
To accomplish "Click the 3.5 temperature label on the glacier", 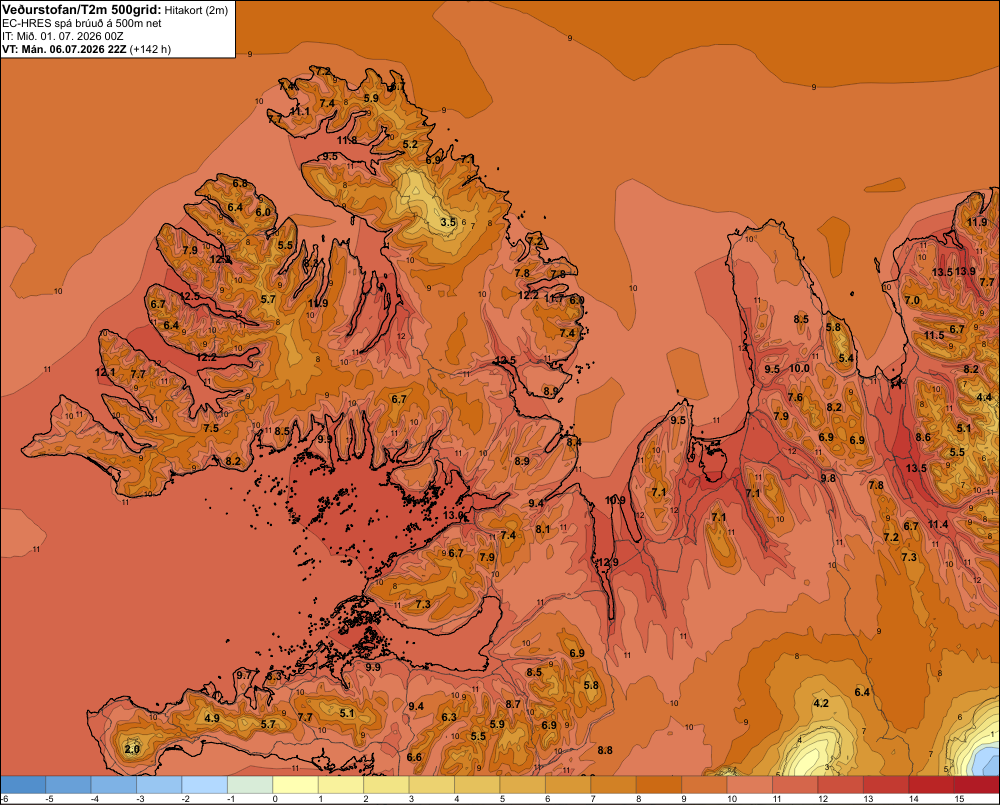I will click(x=448, y=222).
